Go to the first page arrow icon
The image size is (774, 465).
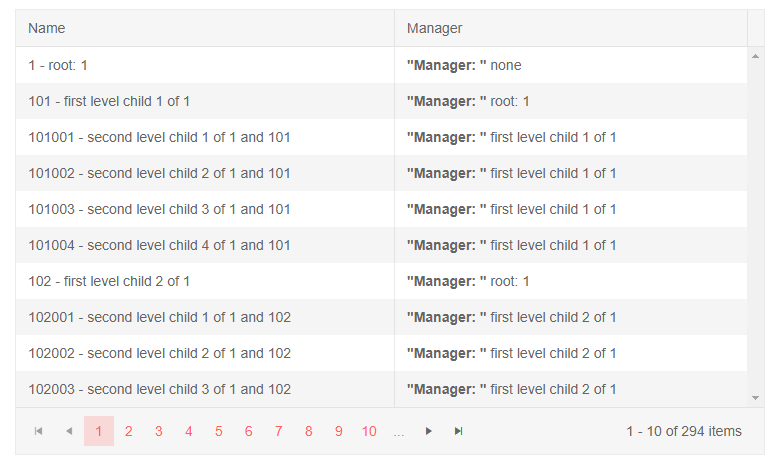[39, 431]
